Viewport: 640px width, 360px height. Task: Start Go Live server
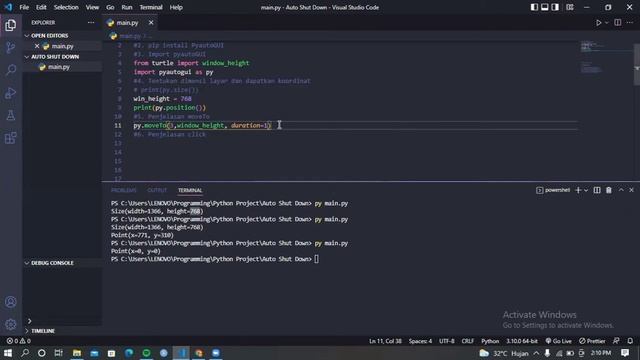point(558,341)
